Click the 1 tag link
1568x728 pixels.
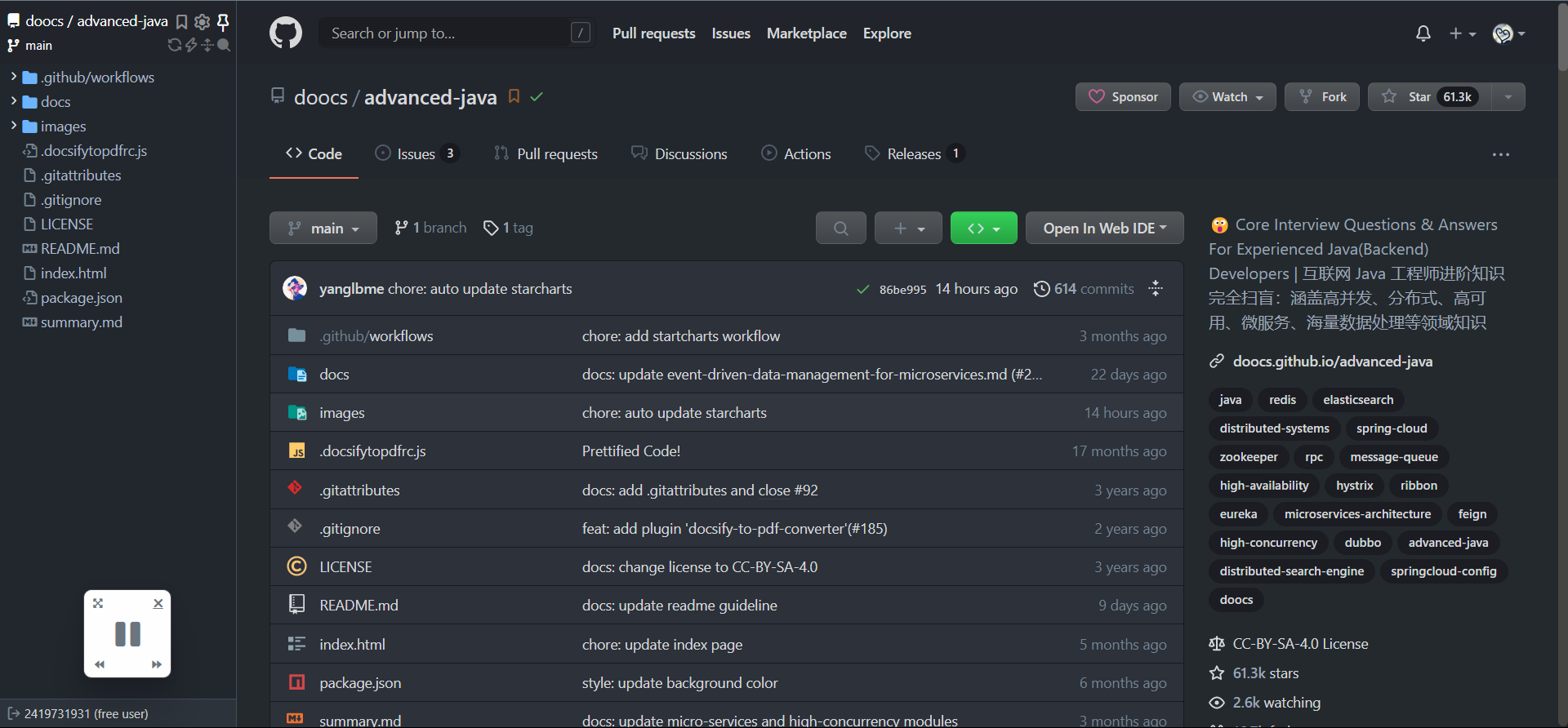coord(508,228)
